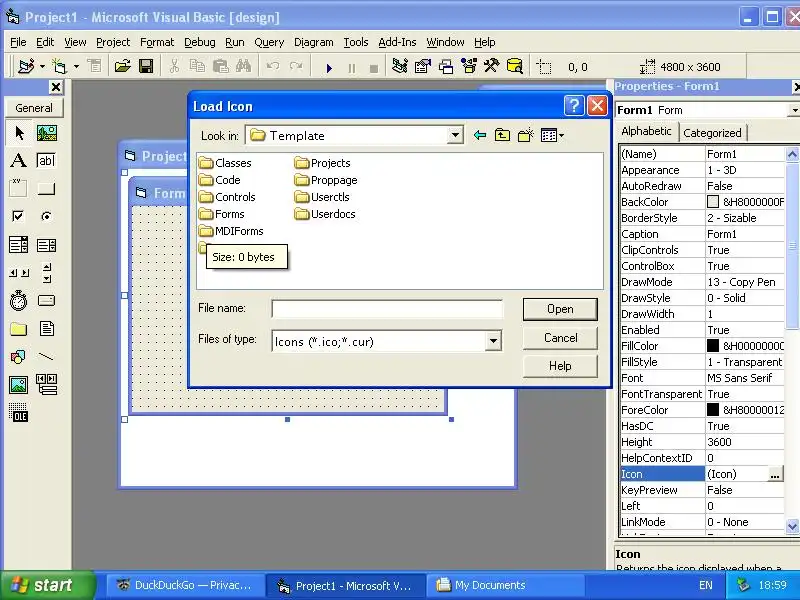The height and width of the screenshot is (600, 800).
Task: Click the Icon property ellipsis button
Action: coord(775,474)
